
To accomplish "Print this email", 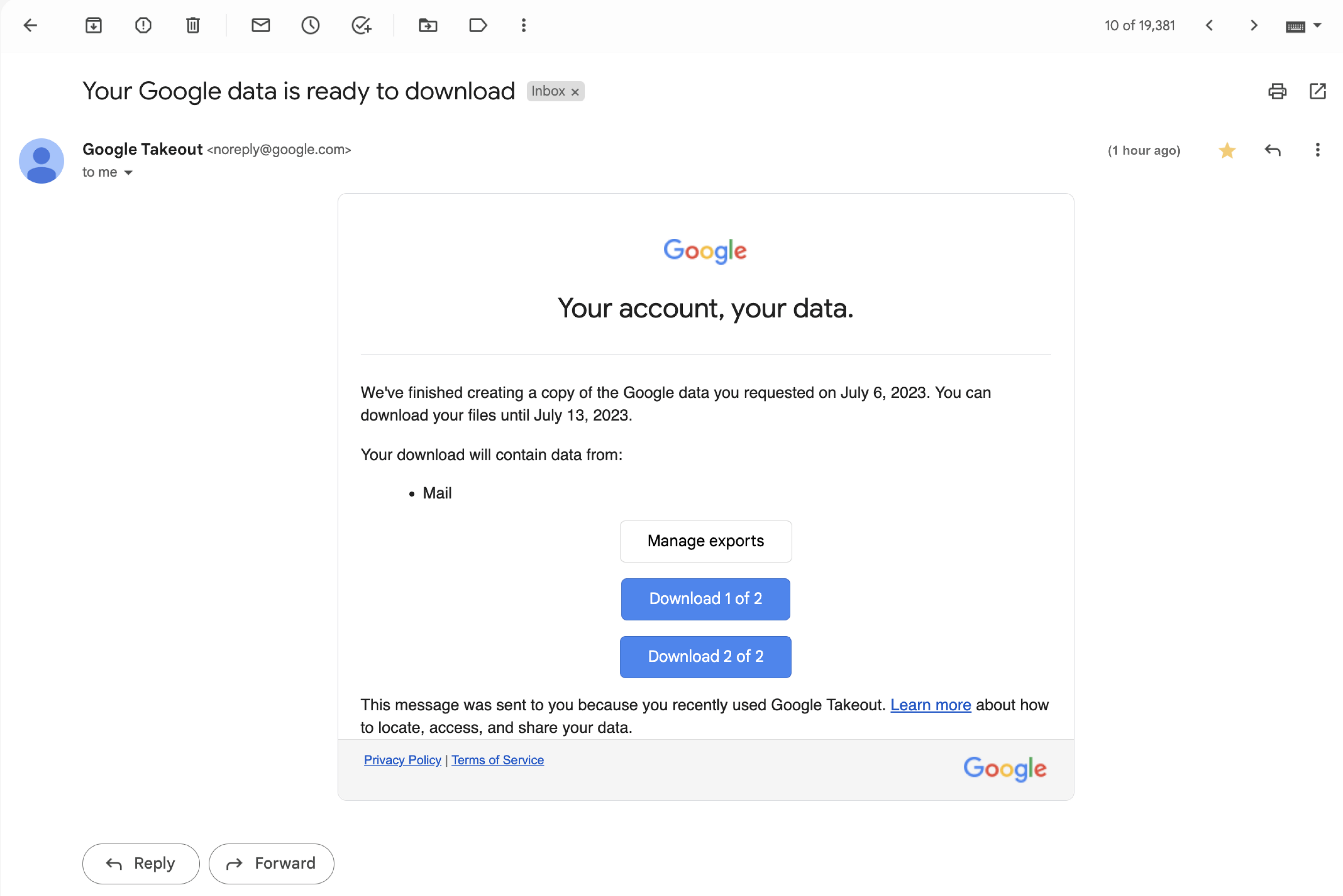I will point(1278,92).
